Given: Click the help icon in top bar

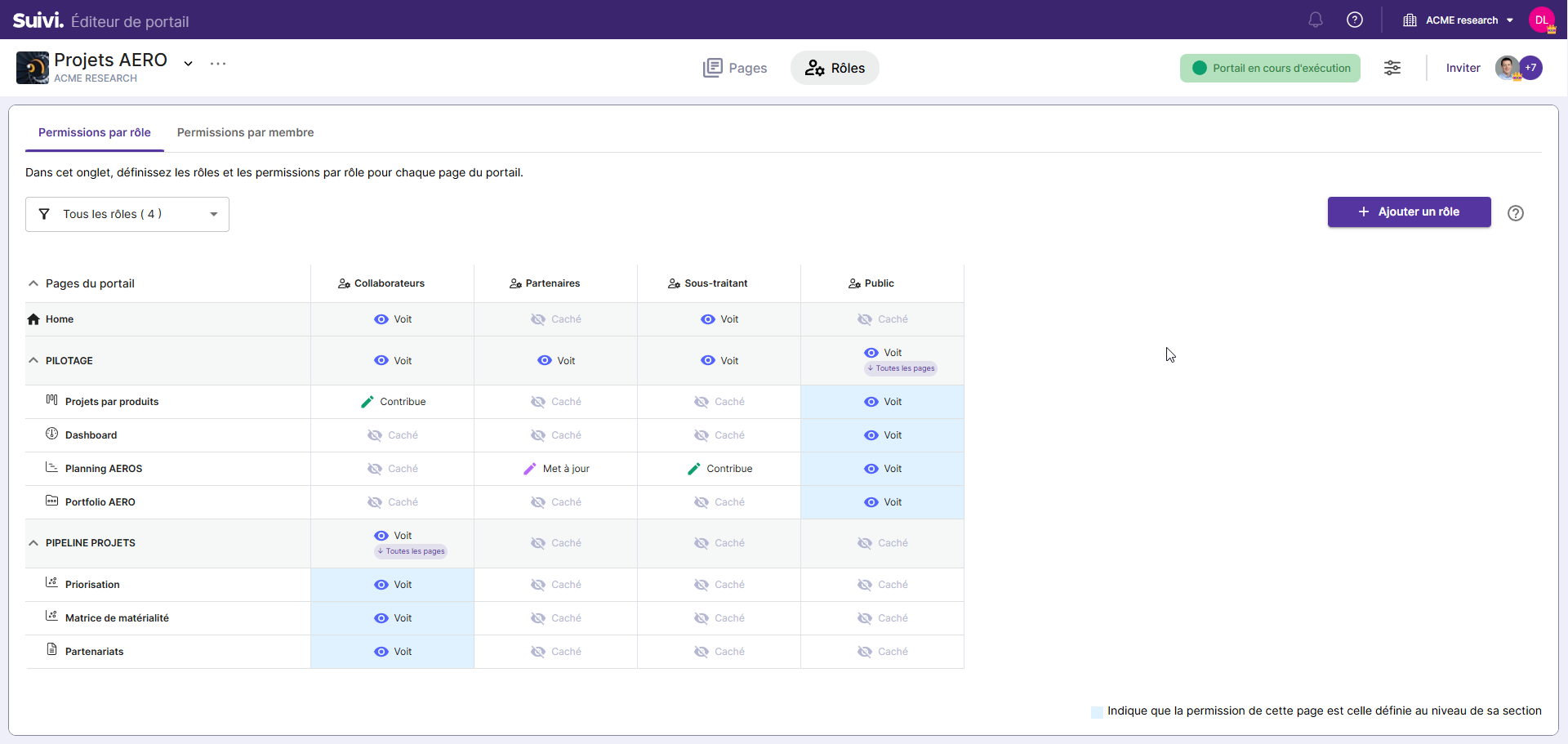Looking at the screenshot, I should (x=1354, y=20).
